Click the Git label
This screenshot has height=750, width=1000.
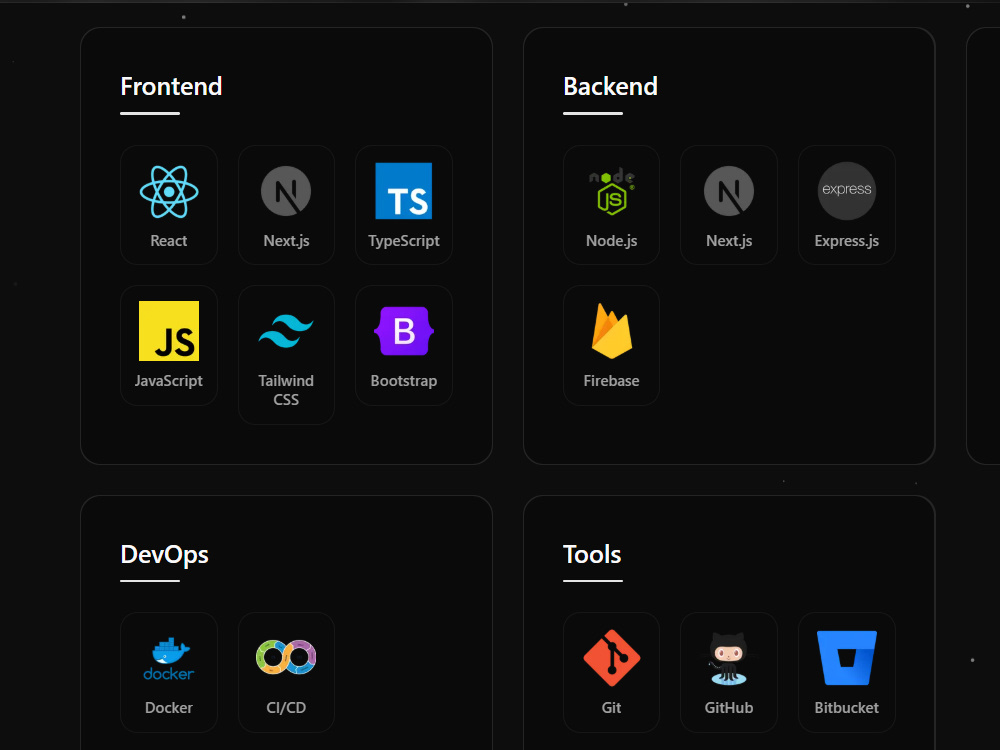(x=612, y=708)
